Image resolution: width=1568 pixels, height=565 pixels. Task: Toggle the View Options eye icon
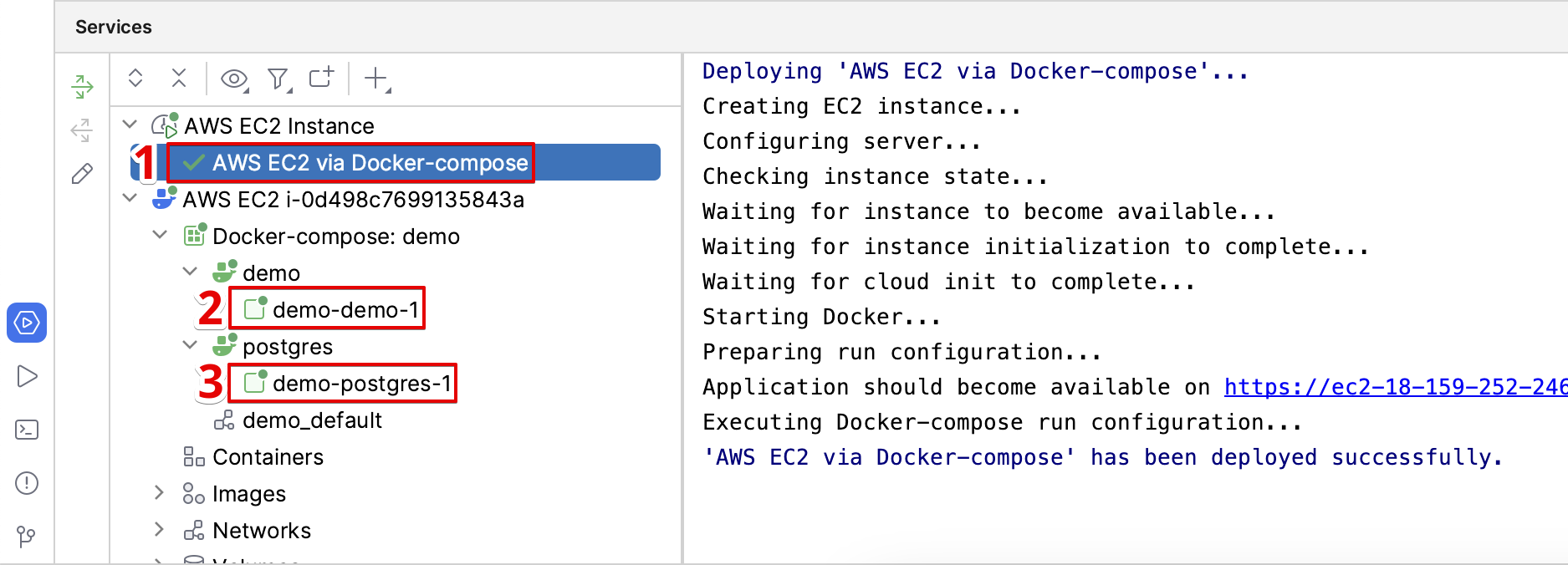233,79
